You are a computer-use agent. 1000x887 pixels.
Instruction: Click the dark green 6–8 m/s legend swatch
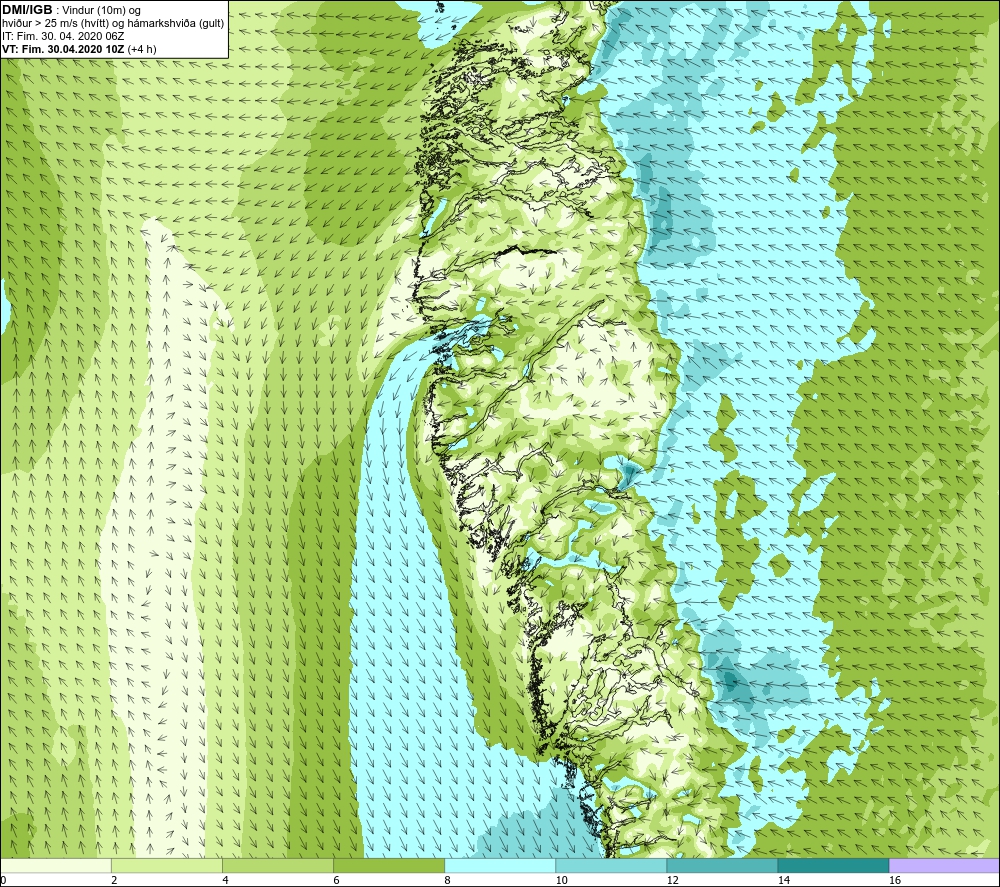tap(389, 865)
